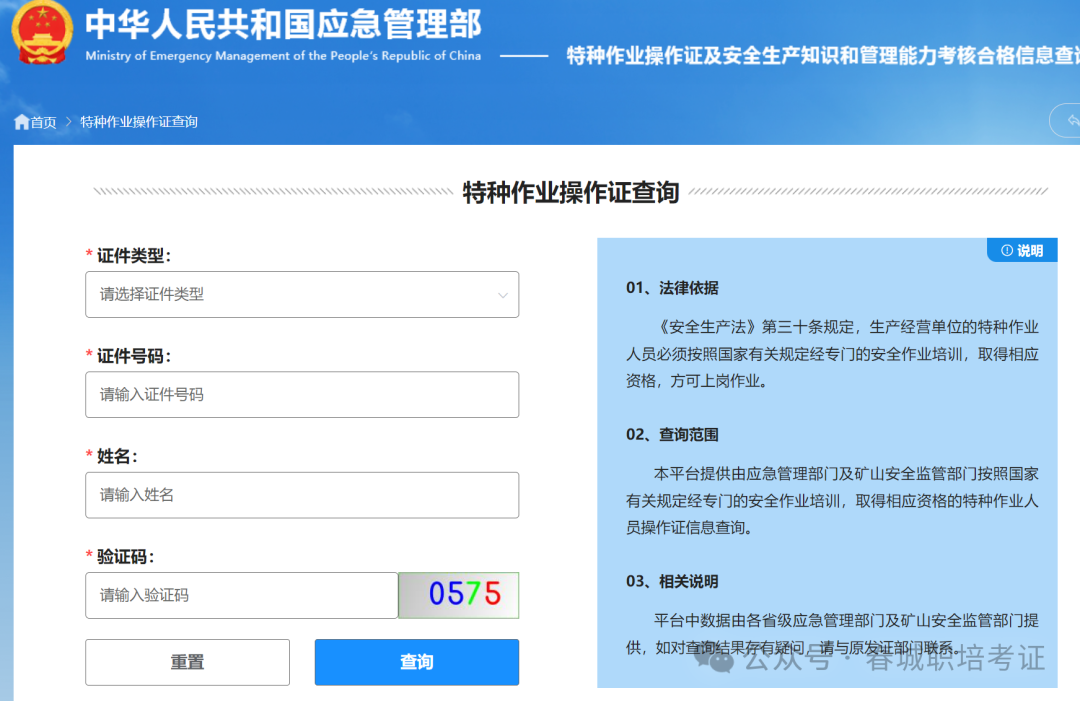Click 特种作业操作证查询 breadcrumb link
1080x701 pixels.
(x=138, y=122)
